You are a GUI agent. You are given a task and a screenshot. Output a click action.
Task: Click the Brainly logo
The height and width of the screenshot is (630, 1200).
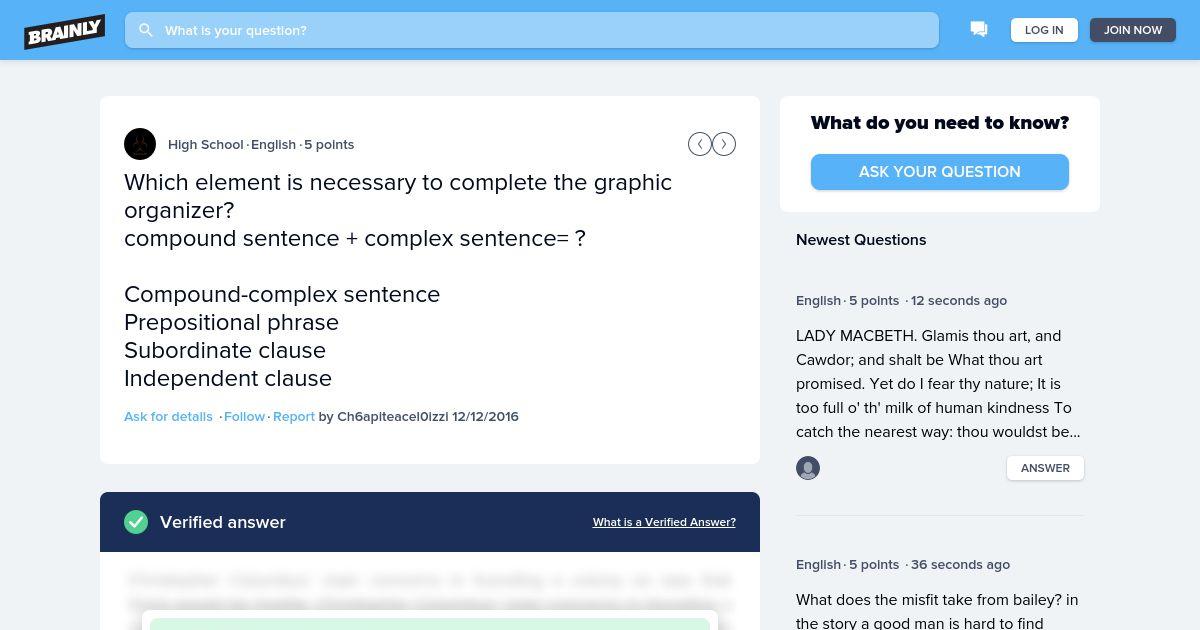click(x=65, y=31)
